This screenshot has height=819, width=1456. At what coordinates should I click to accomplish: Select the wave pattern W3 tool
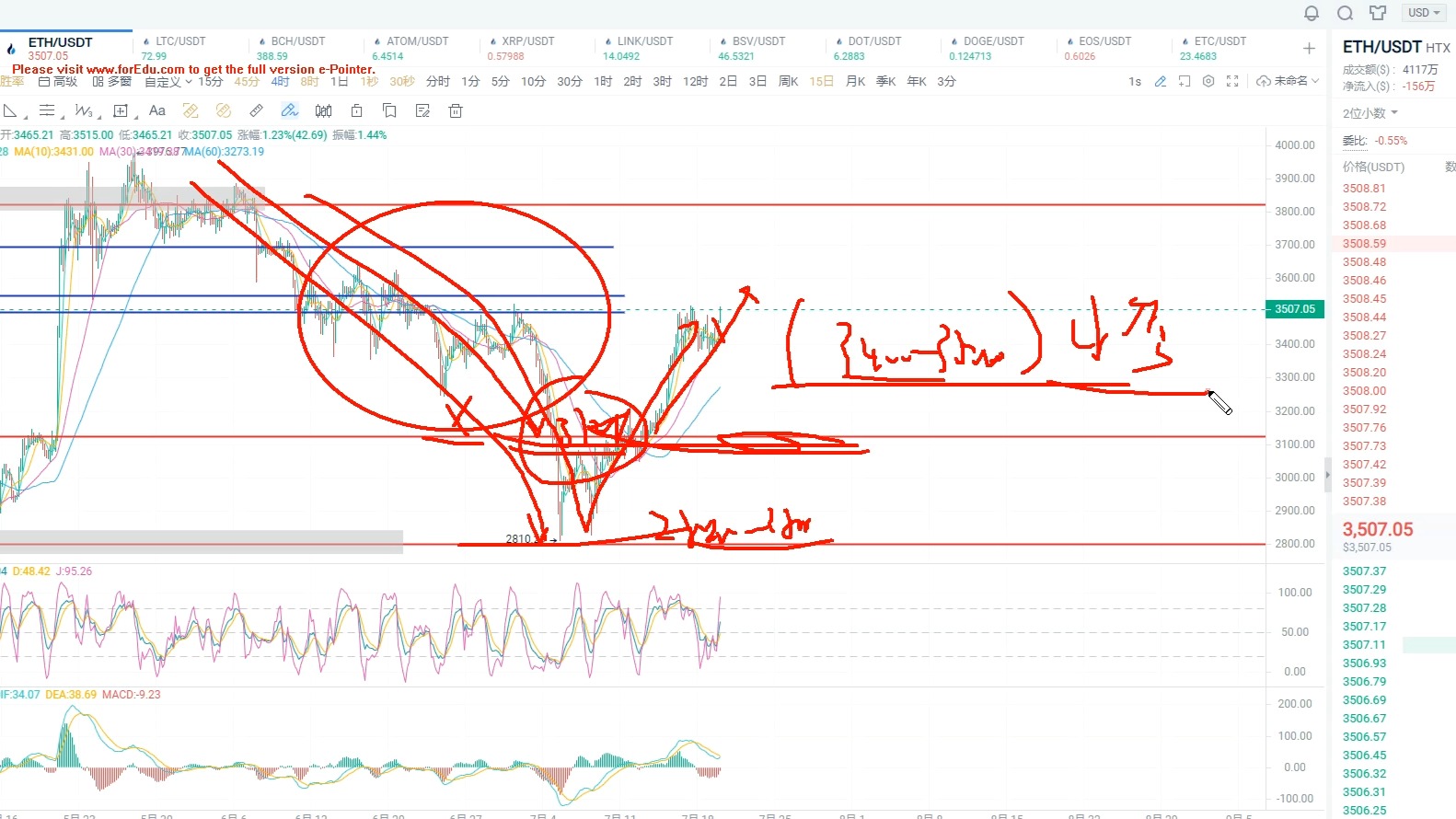pyautogui.click(x=84, y=111)
